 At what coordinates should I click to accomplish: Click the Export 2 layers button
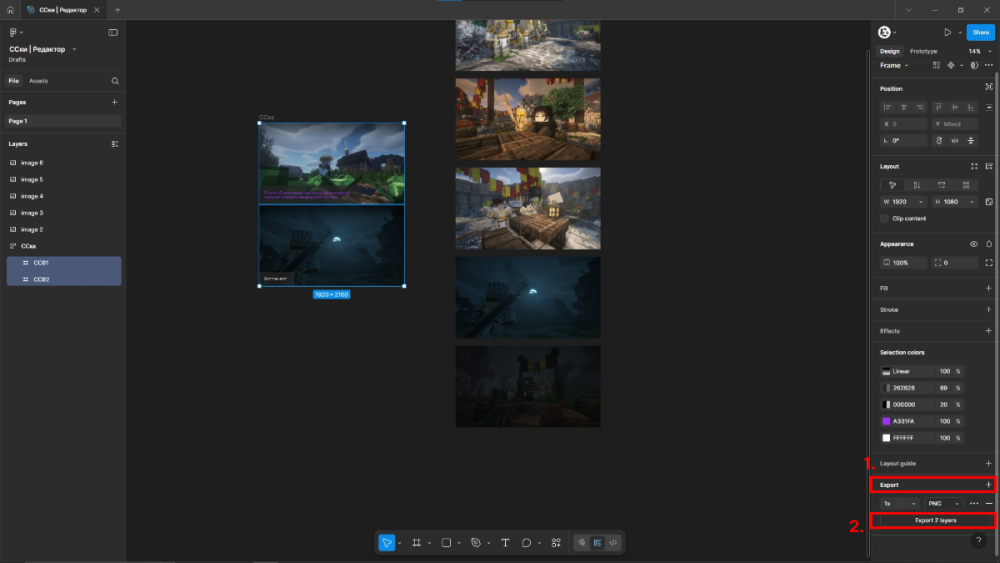(935, 520)
